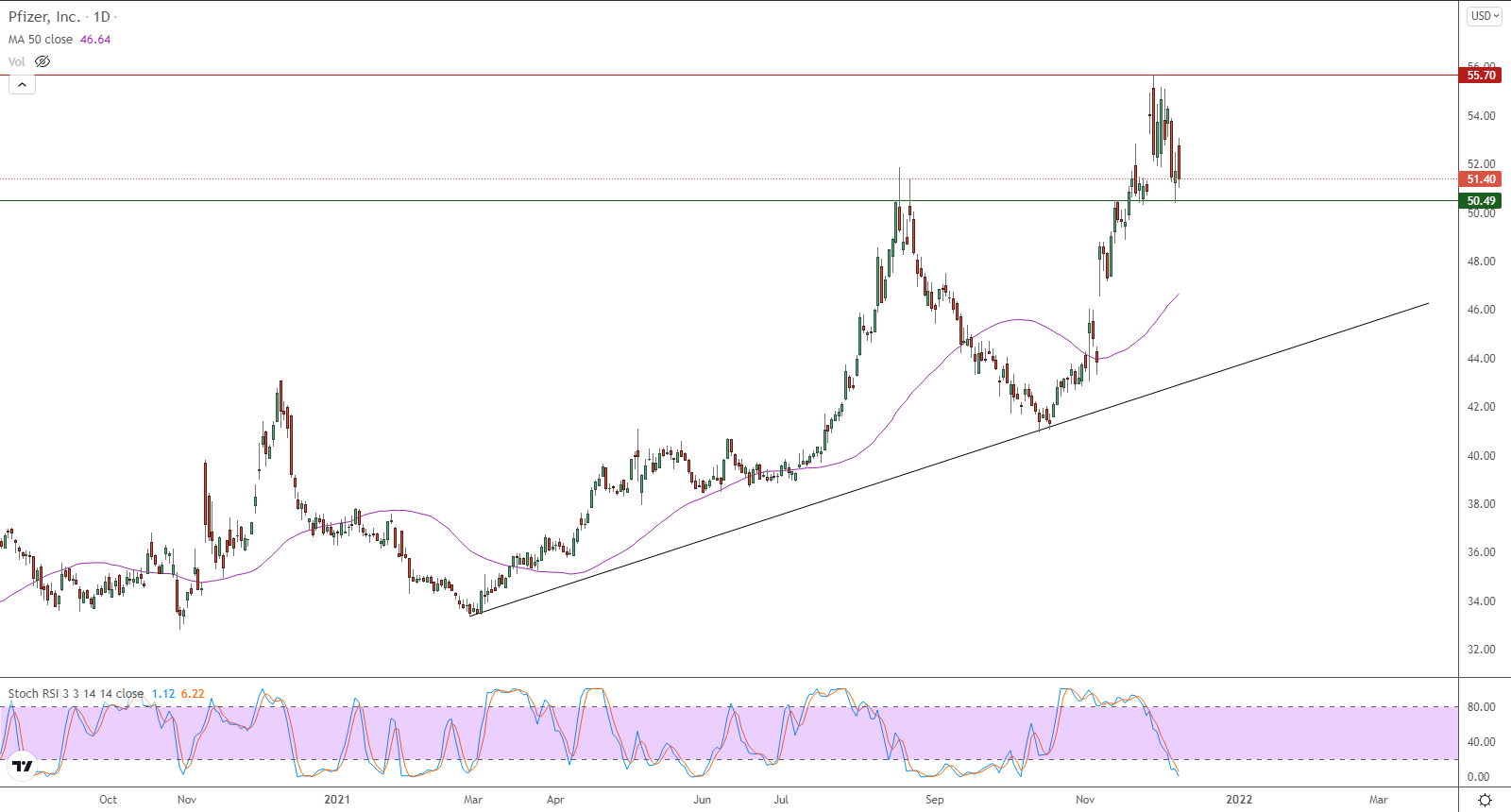This screenshot has width=1511, height=812.
Task: Open the USD currency dropdown
Action: [1485, 16]
